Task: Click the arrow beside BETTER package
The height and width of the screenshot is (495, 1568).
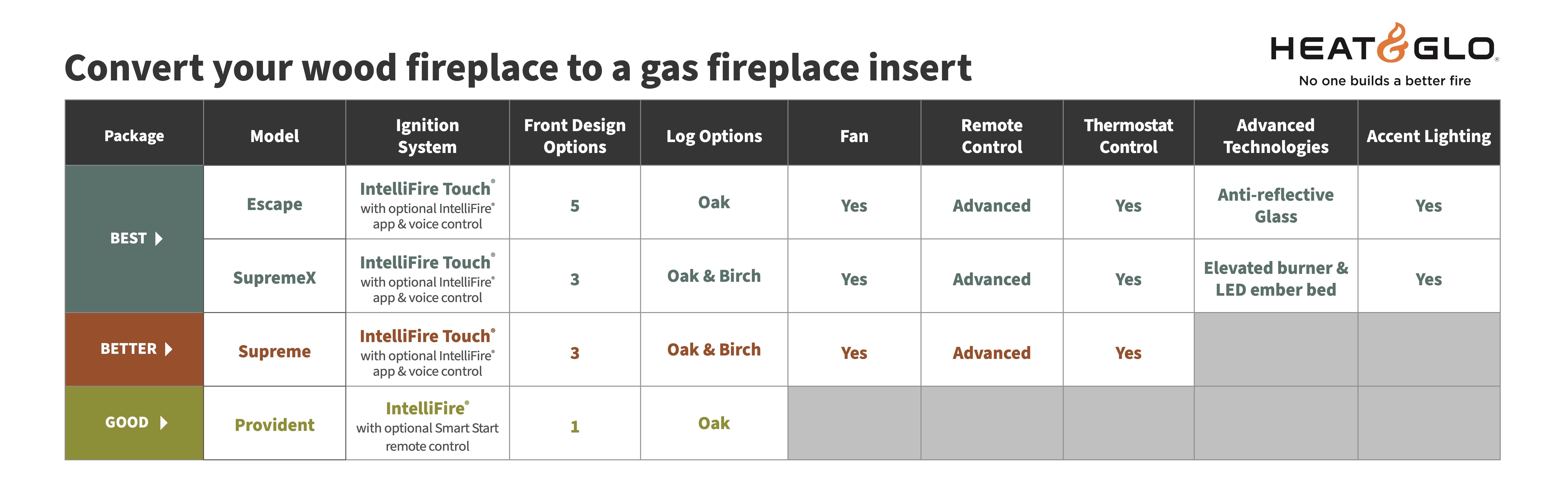Action: pyautogui.click(x=169, y=349)
